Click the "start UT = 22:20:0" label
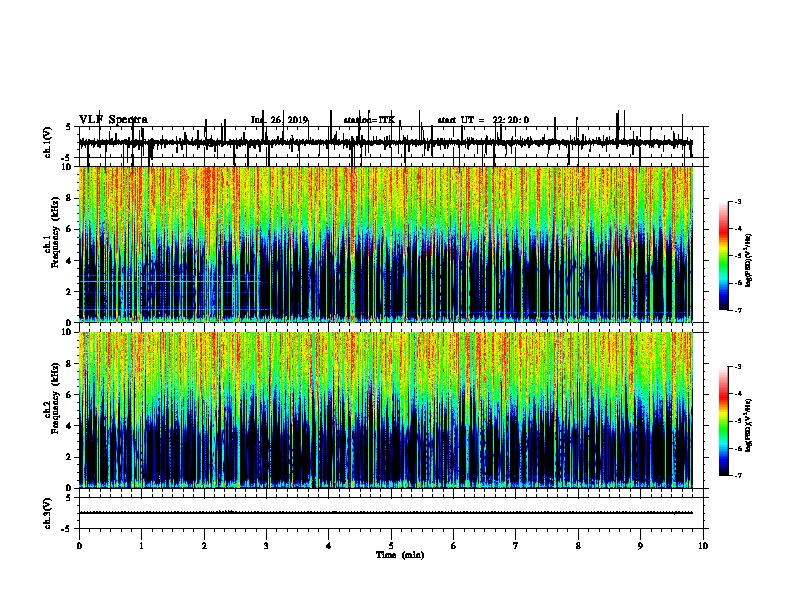The image size is (792, 612). pyautogui.click(x=483, y=120)
